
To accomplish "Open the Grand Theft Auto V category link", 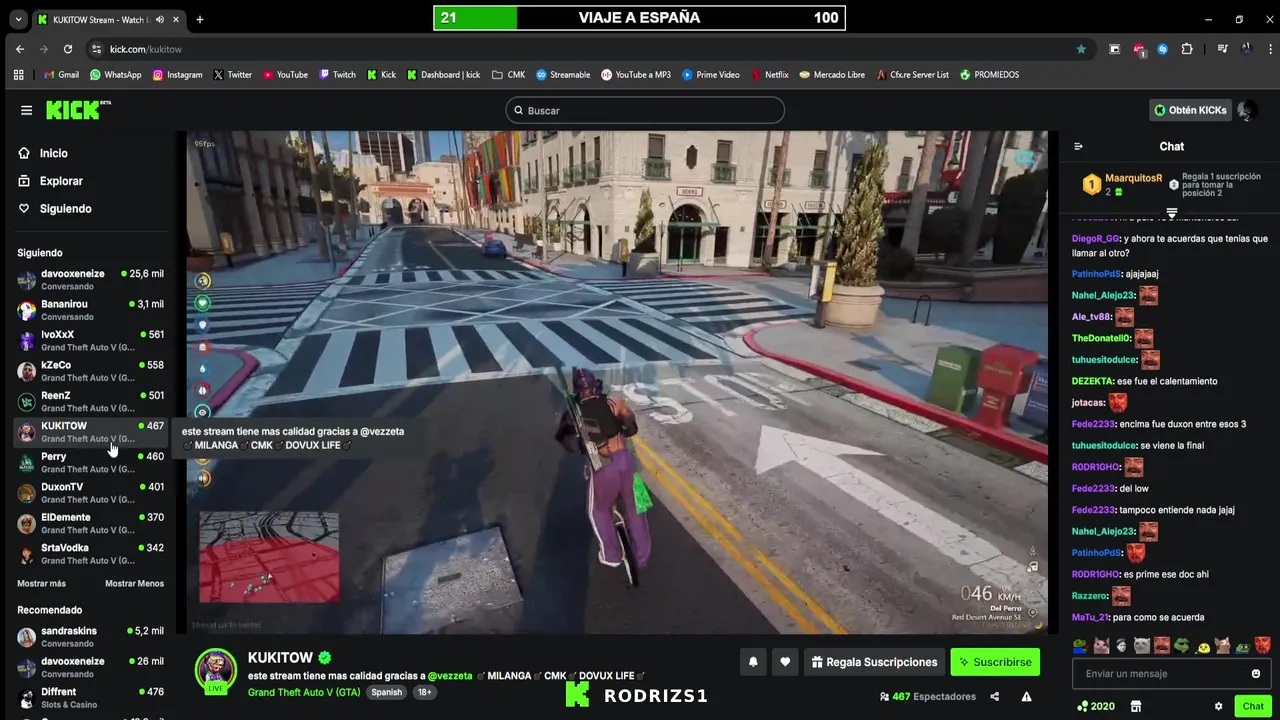I will [304, 692].
